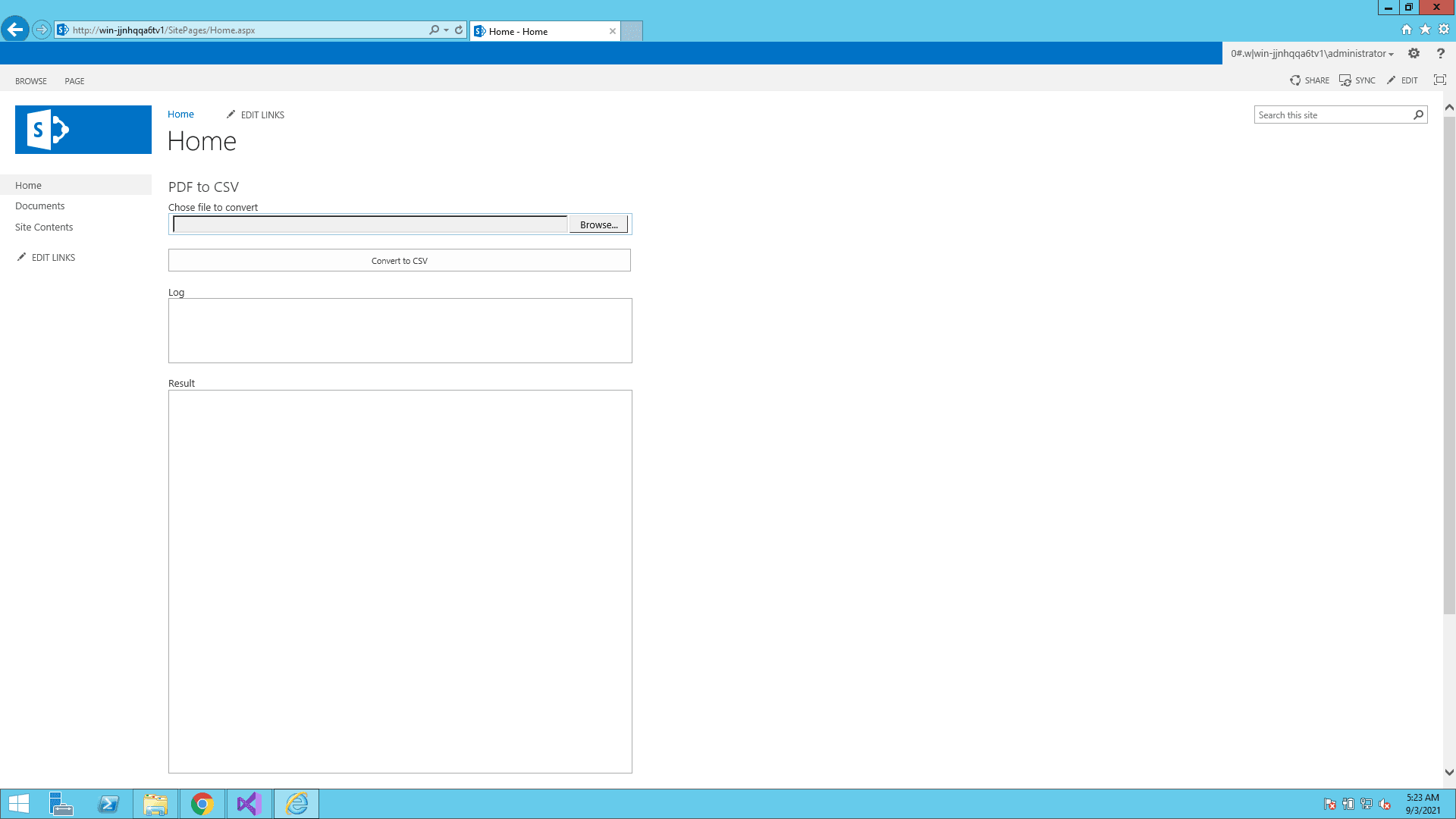Launch Chrome from the taskbar
This screenshot has width=1456, height=819.
click(x=202, y=804)
